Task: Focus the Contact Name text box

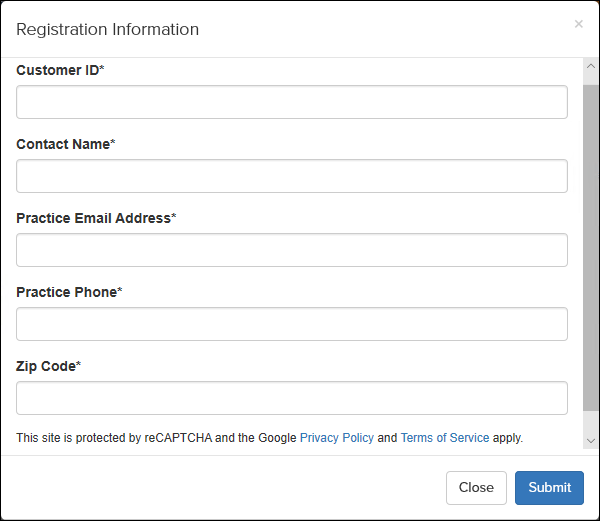Action: [291, 176]
